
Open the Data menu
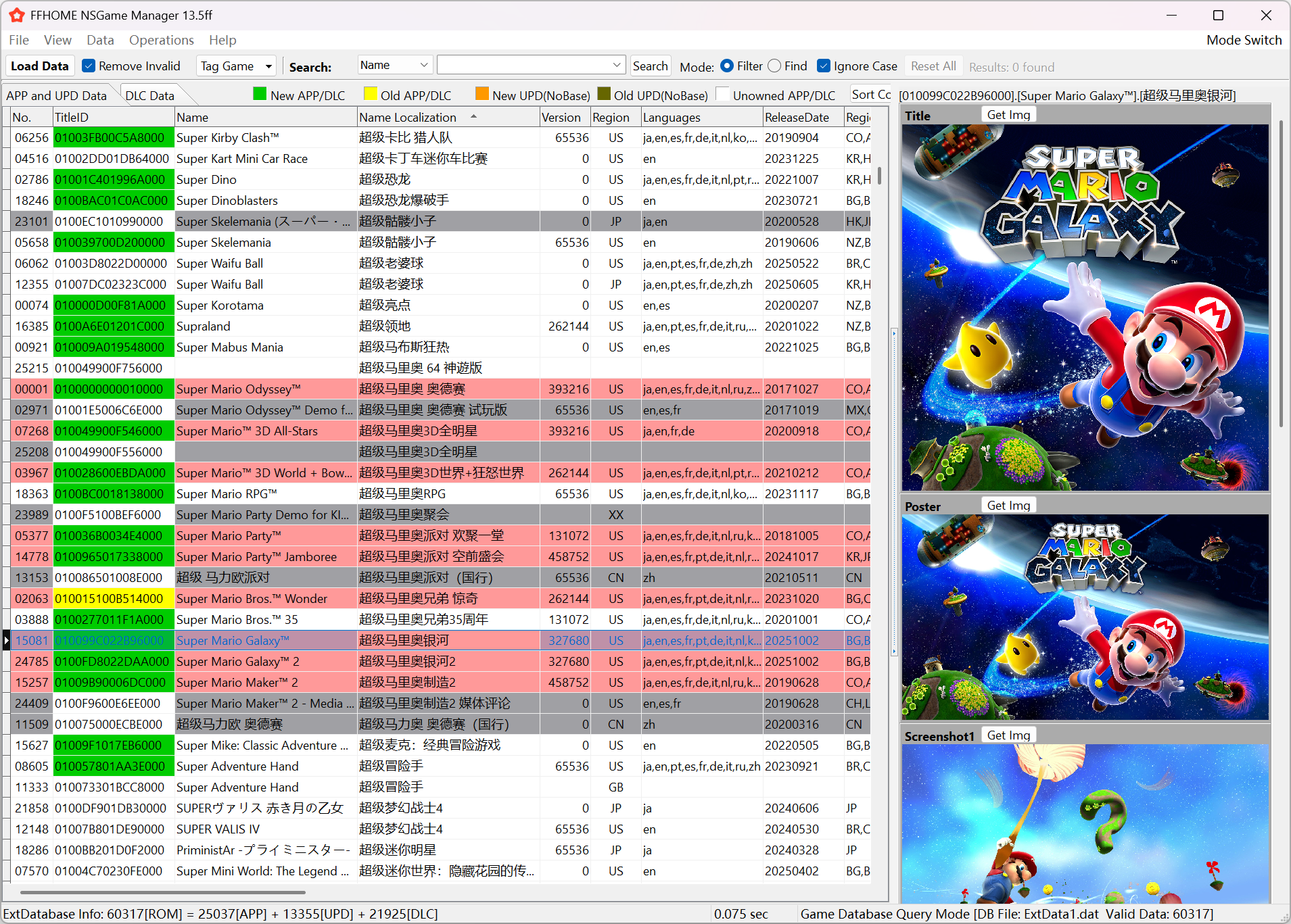100,40
